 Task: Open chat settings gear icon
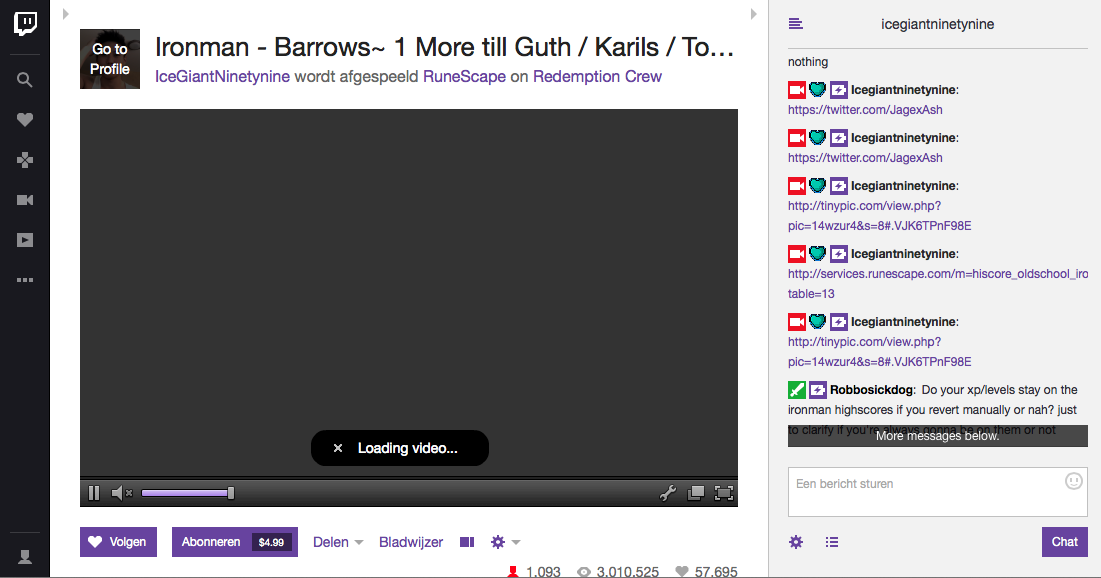[796, 542]
